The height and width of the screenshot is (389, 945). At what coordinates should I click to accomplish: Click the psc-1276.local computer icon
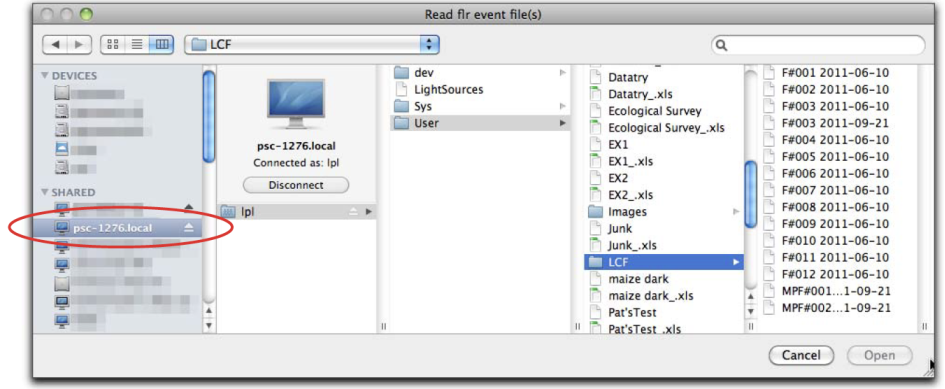click(x=295, y=104)
